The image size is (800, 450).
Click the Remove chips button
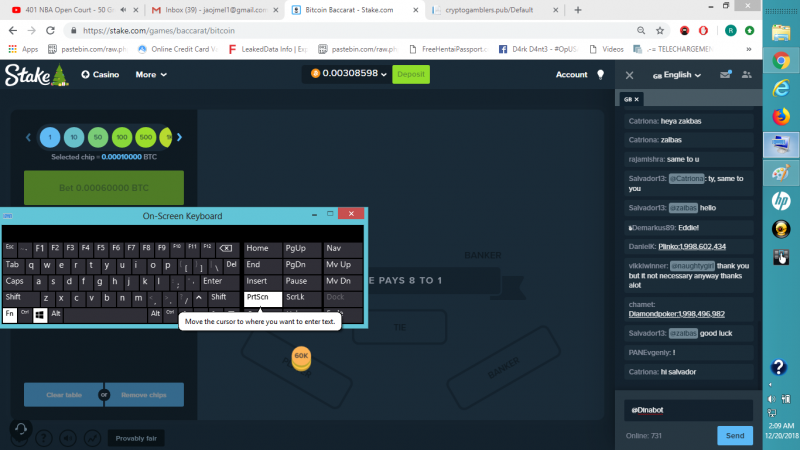click(x=144, y=395)
